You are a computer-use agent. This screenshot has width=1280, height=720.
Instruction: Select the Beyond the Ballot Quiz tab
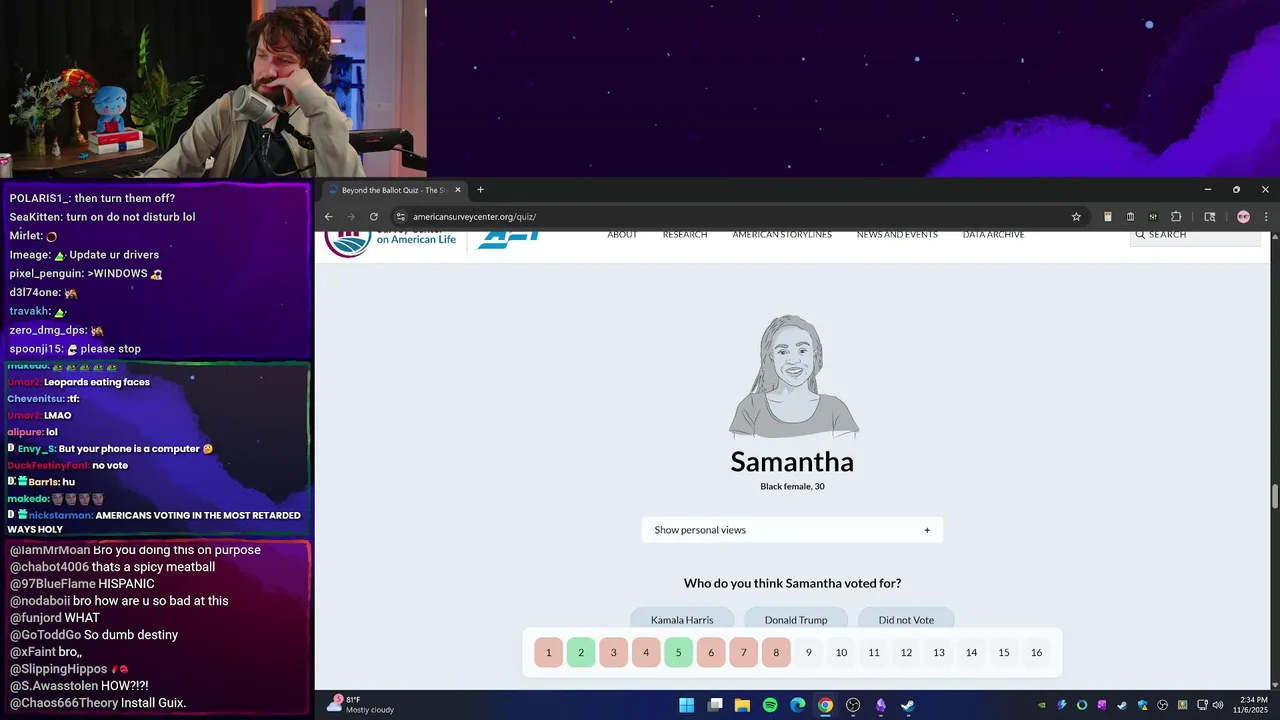(395, 190)
